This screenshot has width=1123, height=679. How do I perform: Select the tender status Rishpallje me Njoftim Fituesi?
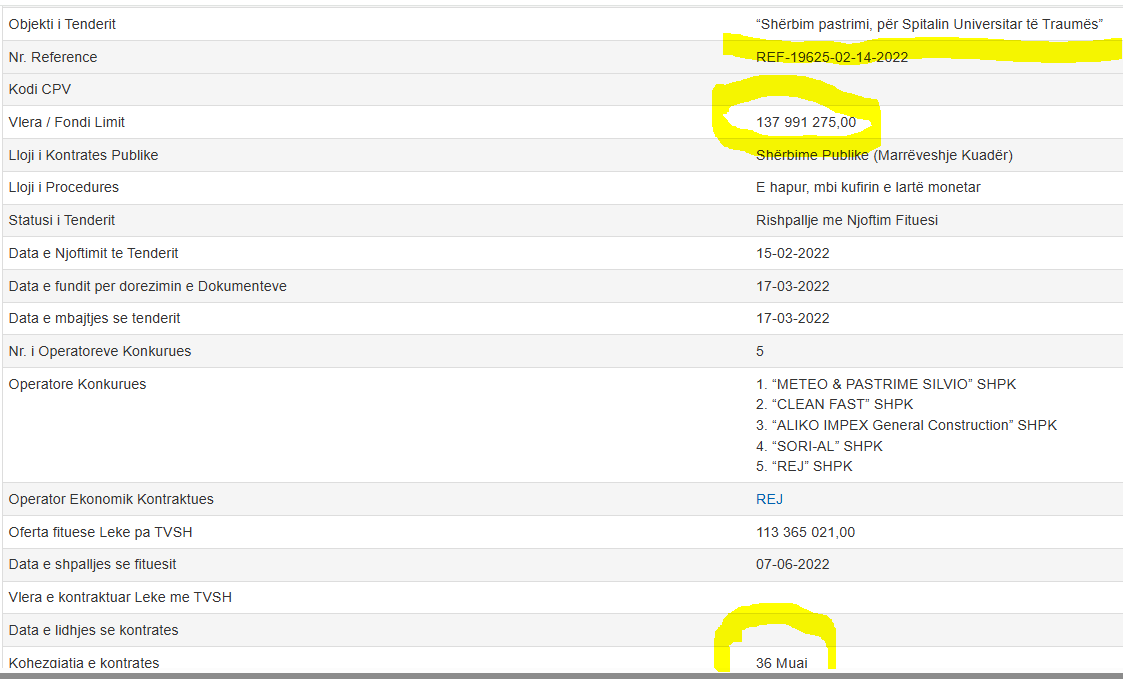(x=847, y=220)
